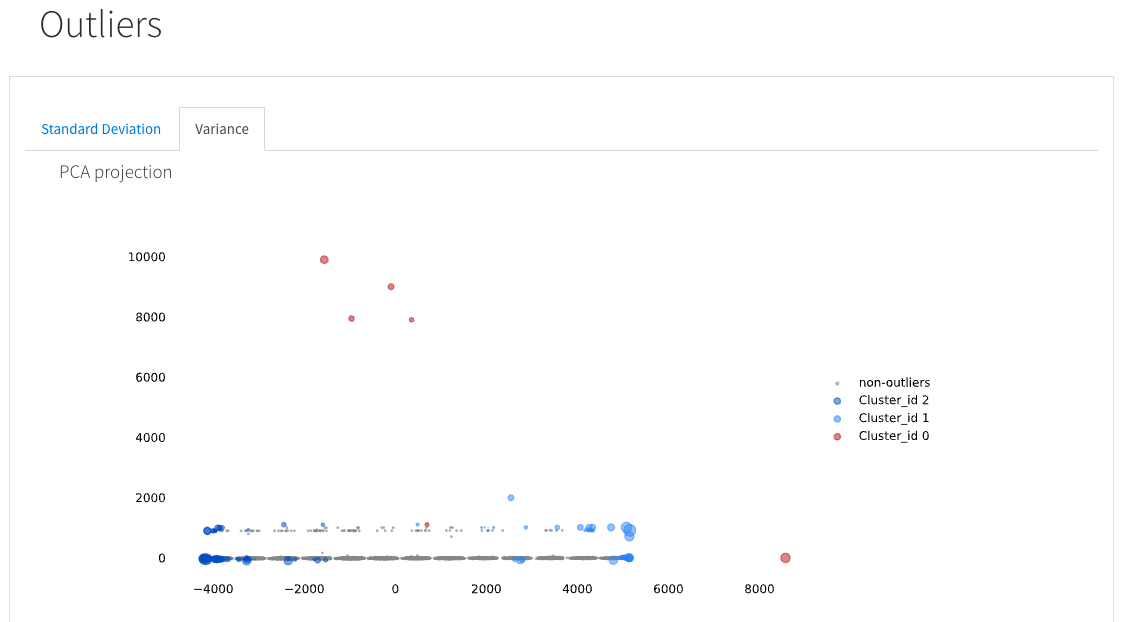This screenshot has height=622, width=1130.
Task: Hide Cluster_id 0 using its legend entry
Action: tap(893, 436)
